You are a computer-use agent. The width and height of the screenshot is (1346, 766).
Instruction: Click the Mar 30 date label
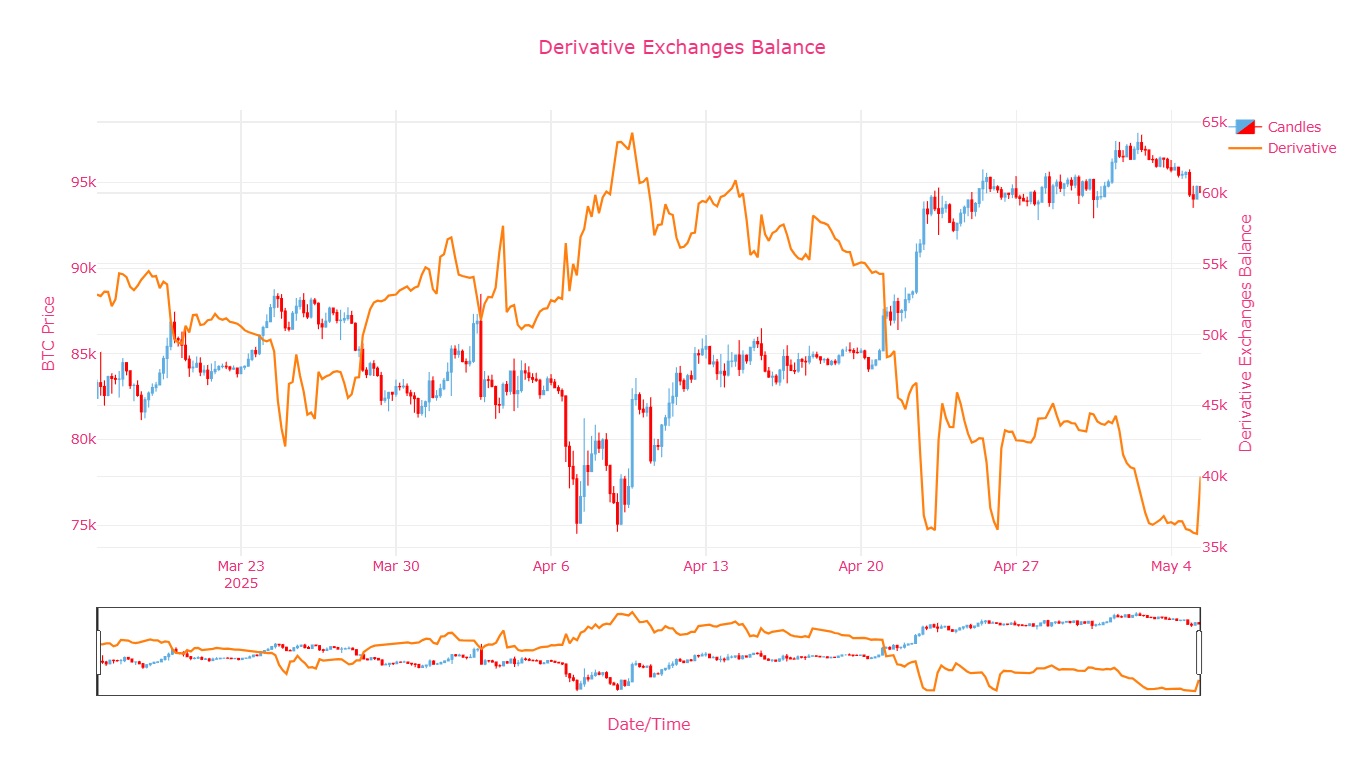point(396,566)
